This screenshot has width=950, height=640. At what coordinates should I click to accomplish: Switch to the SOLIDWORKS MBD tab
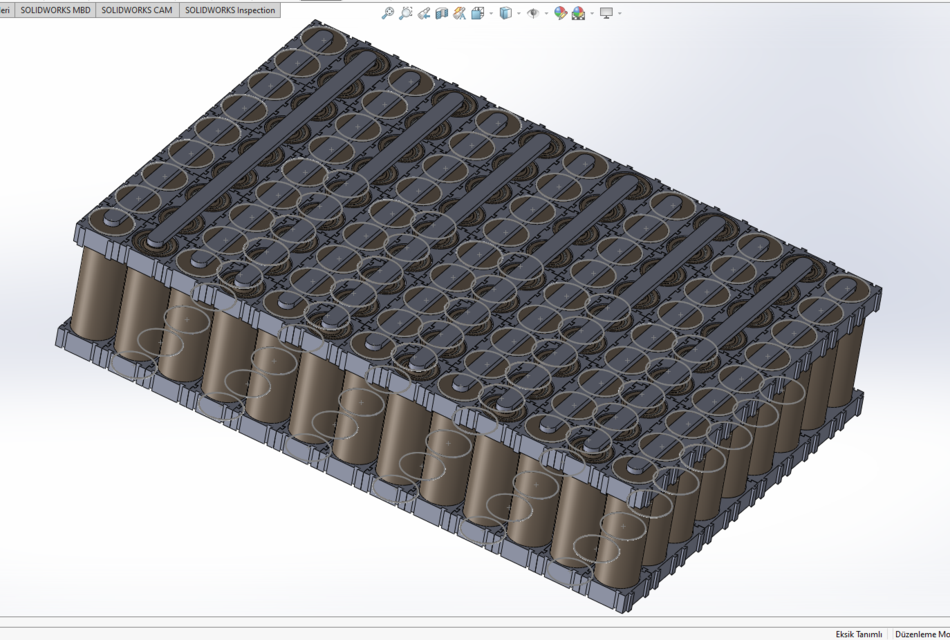57,9
